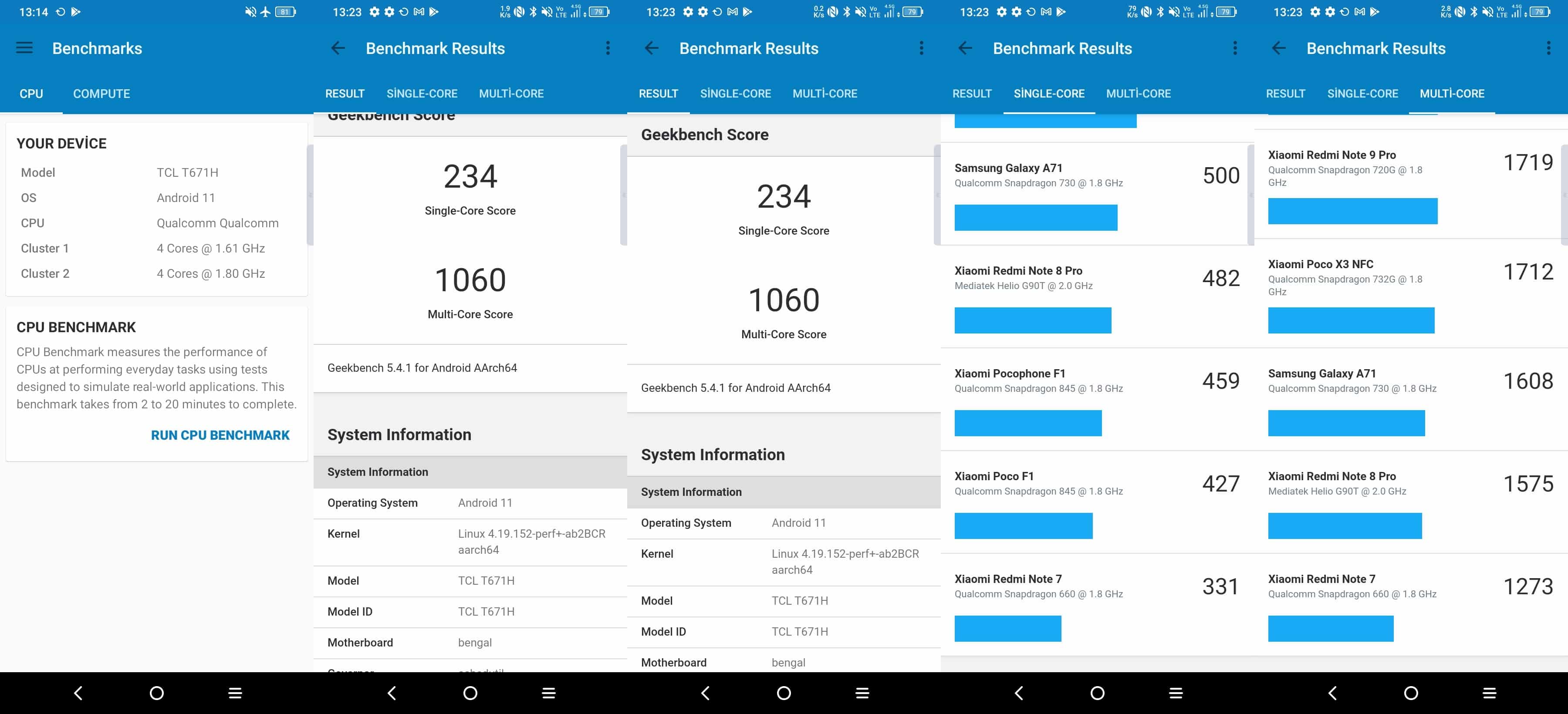
Task: Tap back arrow on results screen with cropped Geekbench Score heading
Action: 338,48
